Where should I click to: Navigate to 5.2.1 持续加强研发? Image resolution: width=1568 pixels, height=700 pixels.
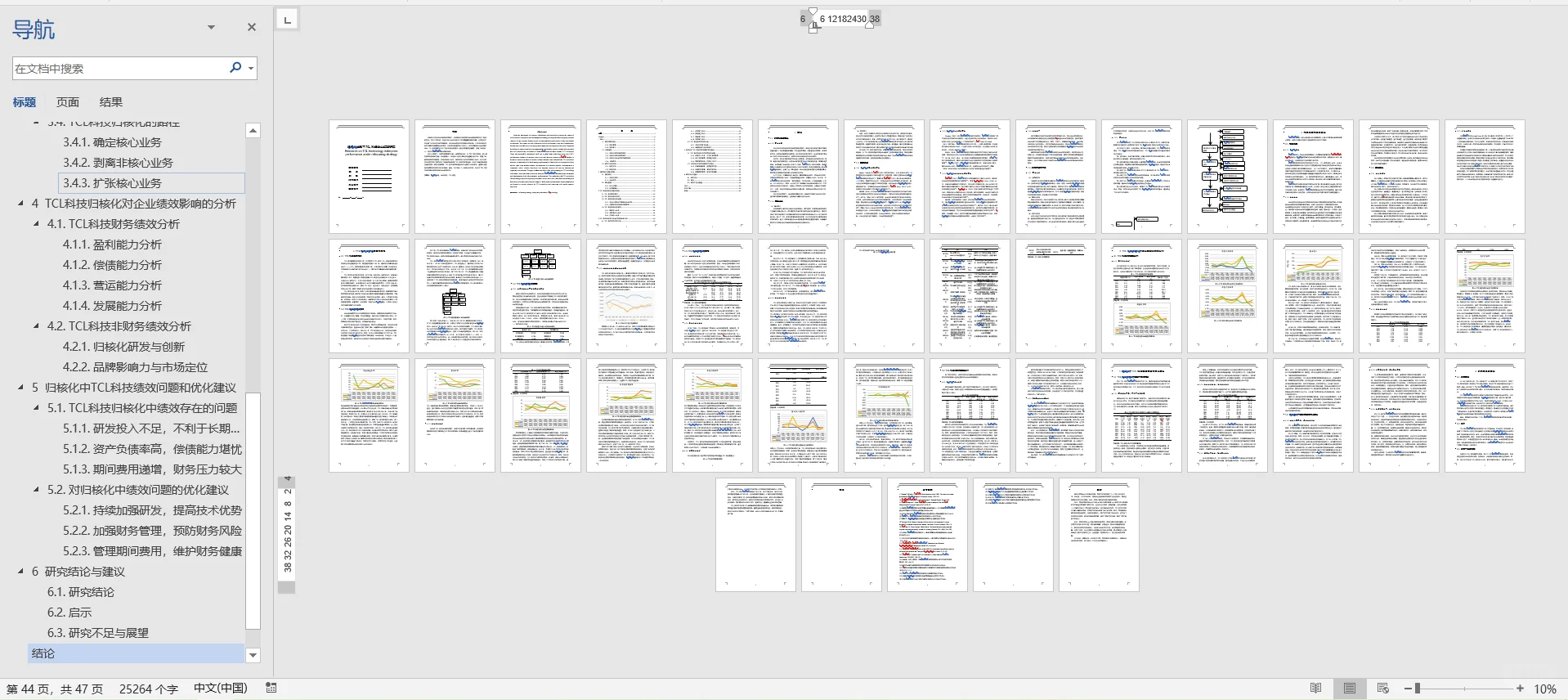(152, 510)
